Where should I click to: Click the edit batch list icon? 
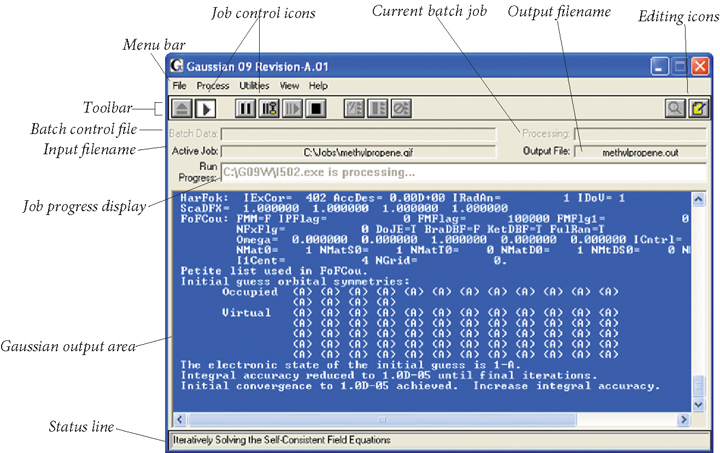click(353, 108)
